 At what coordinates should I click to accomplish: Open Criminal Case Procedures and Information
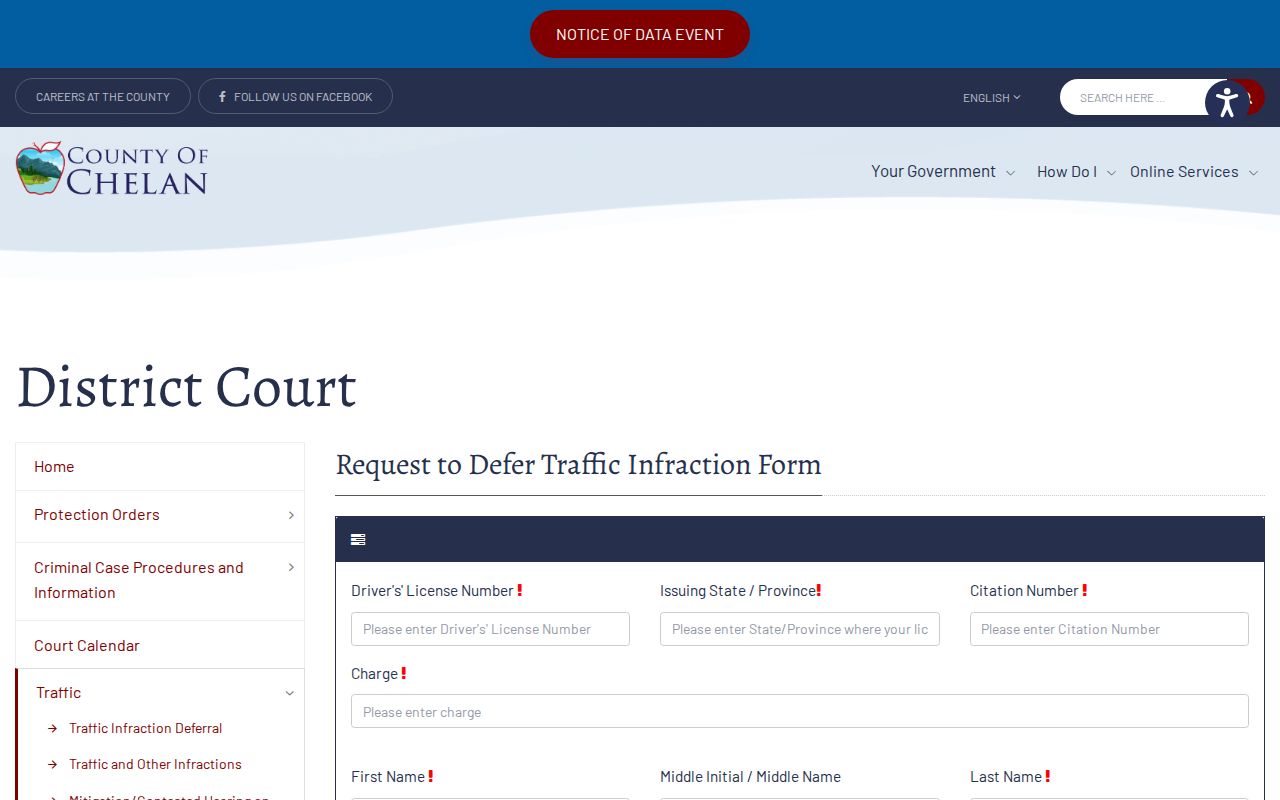tap(139, 580)
